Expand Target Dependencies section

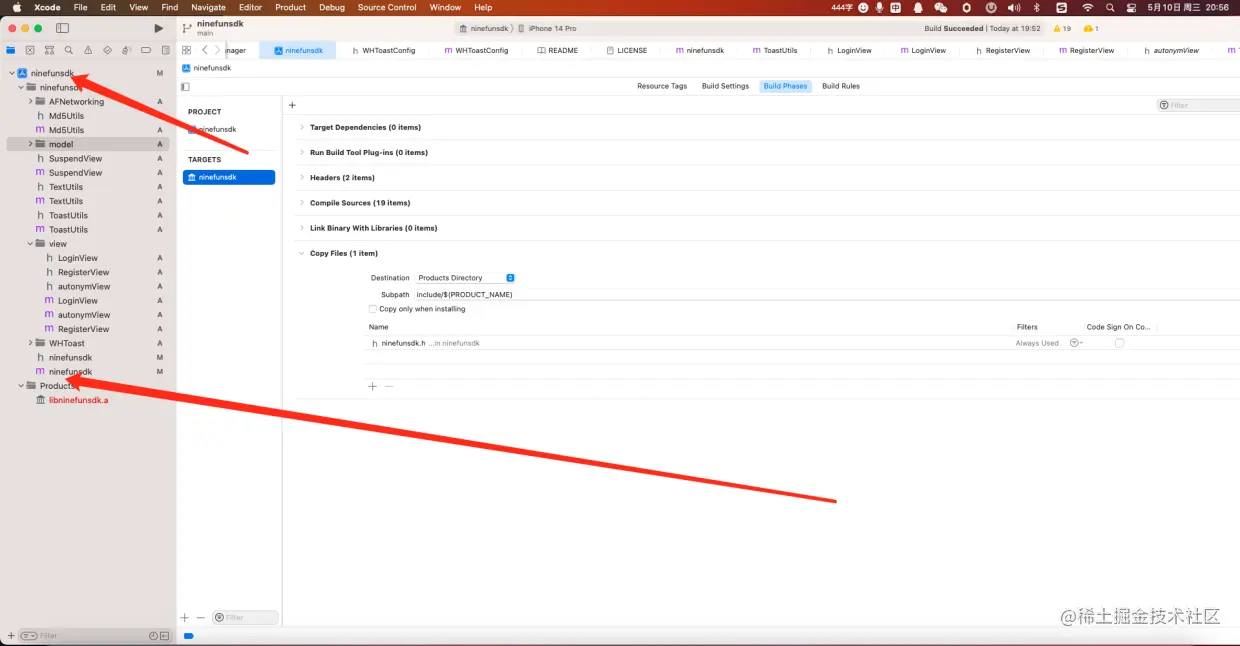[x=302, y=128]
